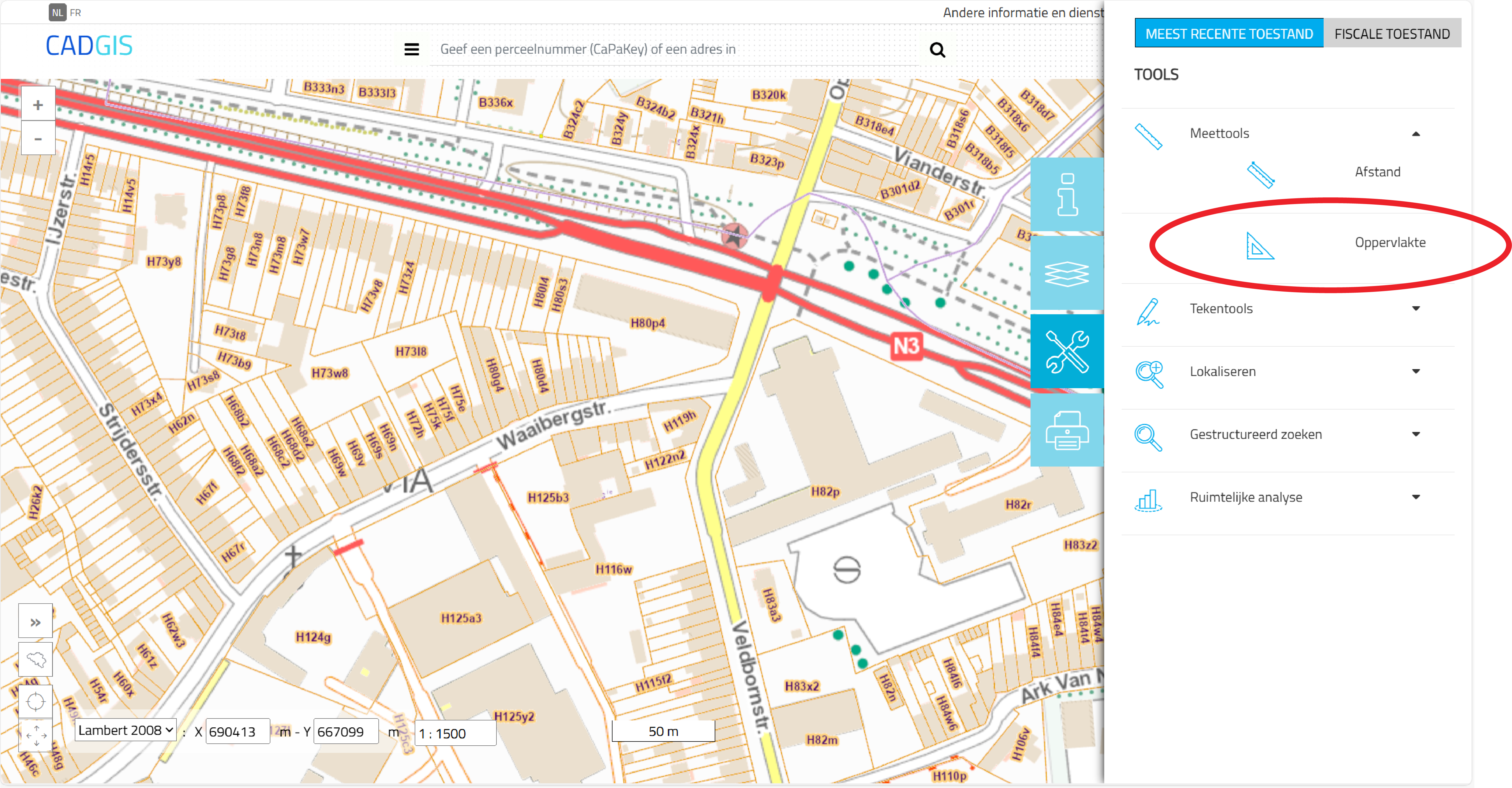Click parcel label B336x on map
Viewport: 1512px width, 788px height.
495,102
